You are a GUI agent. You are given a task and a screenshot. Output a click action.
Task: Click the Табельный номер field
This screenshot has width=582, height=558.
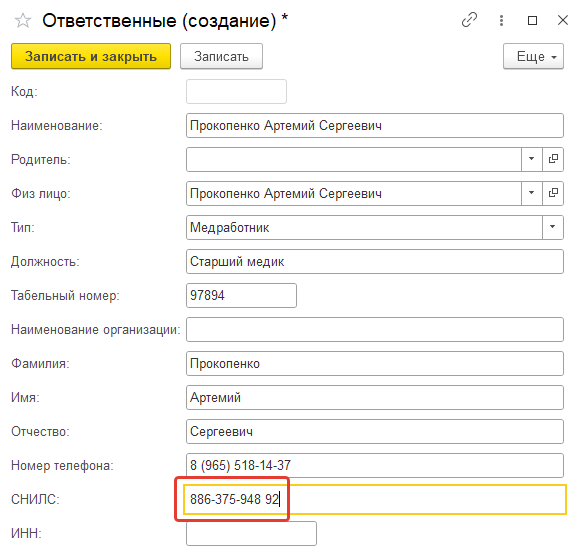pyautogui.click(x=241, y=296)
